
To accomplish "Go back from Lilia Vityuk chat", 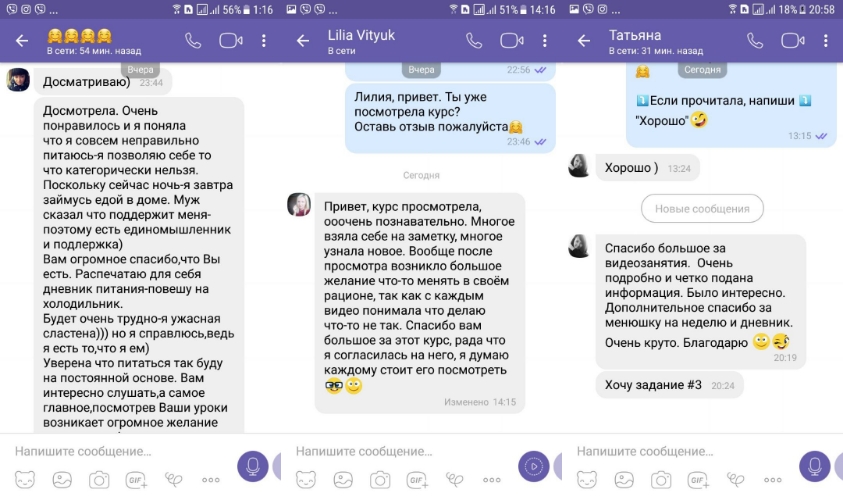I will [303, 41].
